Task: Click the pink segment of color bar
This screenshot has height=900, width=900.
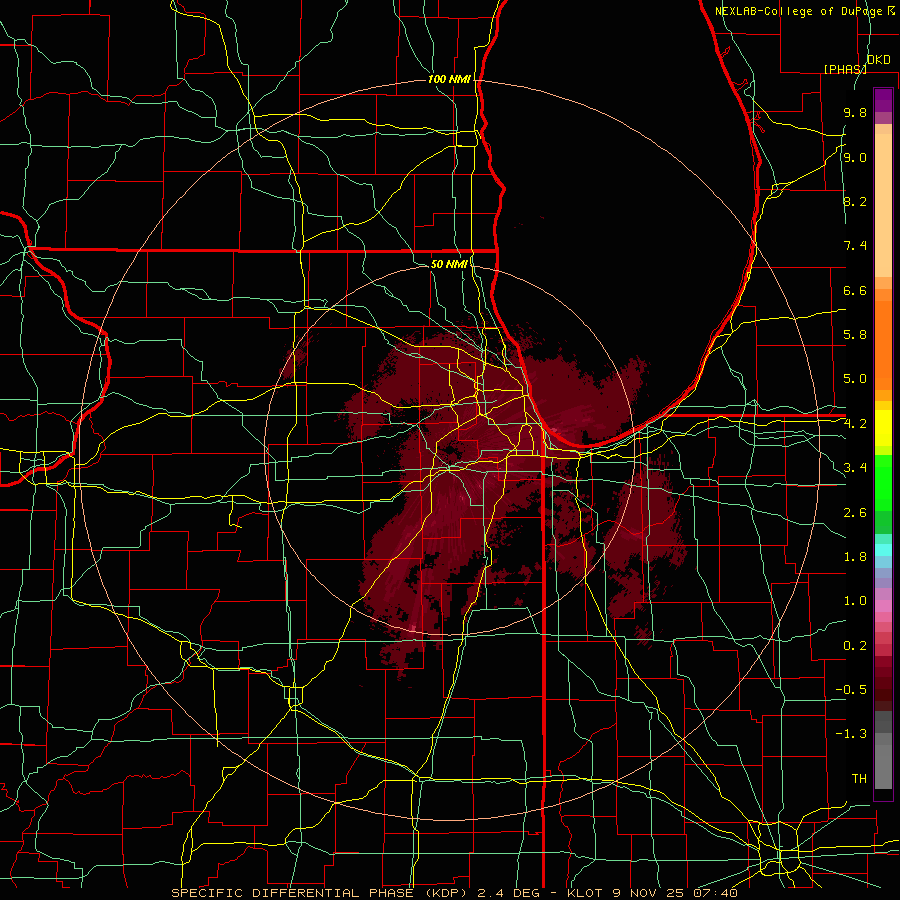Action: point(883,606)
